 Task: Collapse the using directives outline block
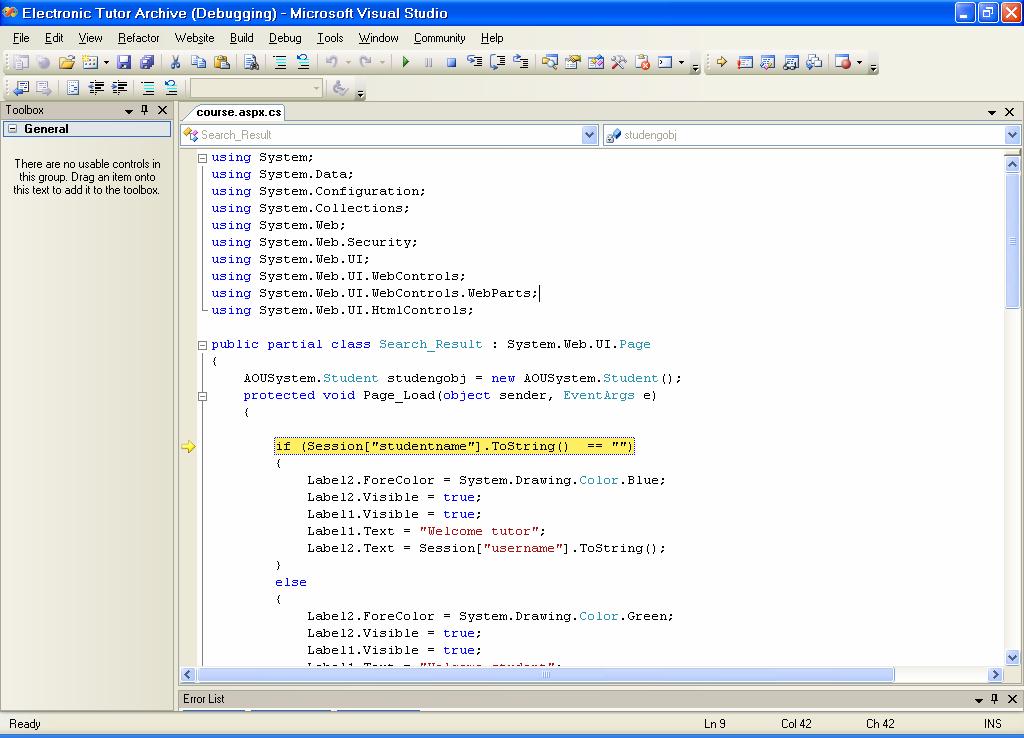pyautogui.click(x=202, y=158)
